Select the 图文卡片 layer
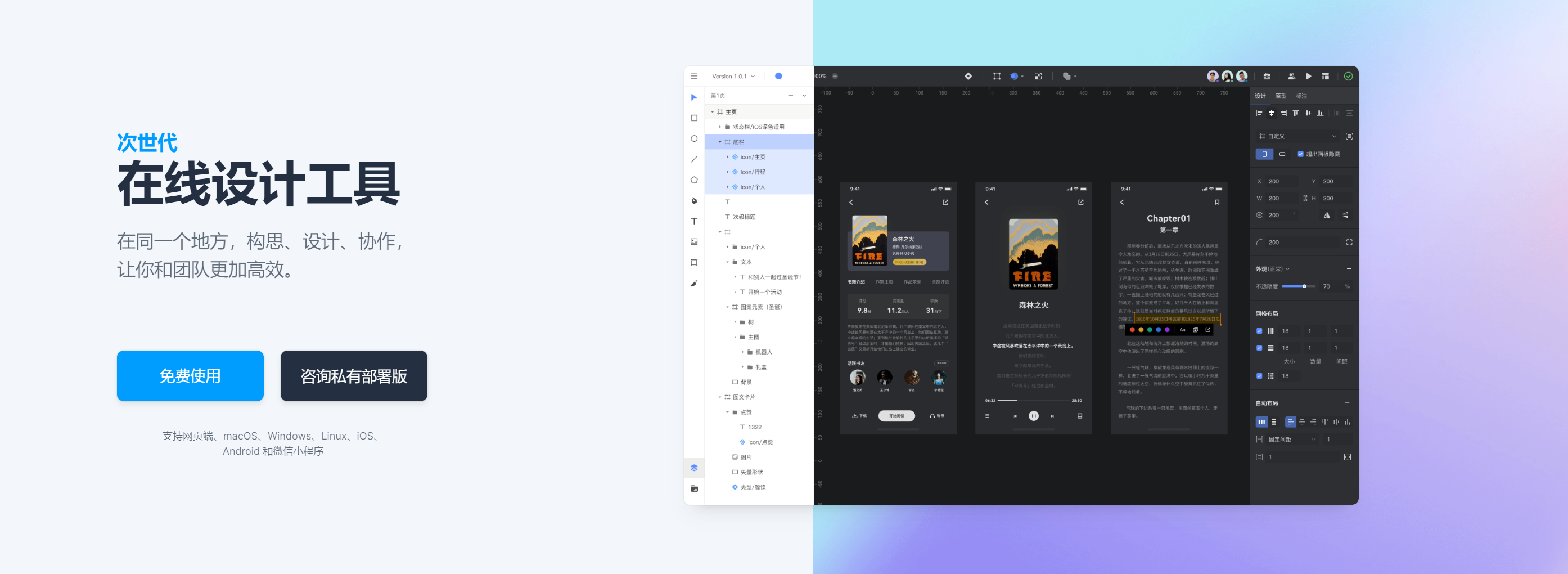 [759, 397]
